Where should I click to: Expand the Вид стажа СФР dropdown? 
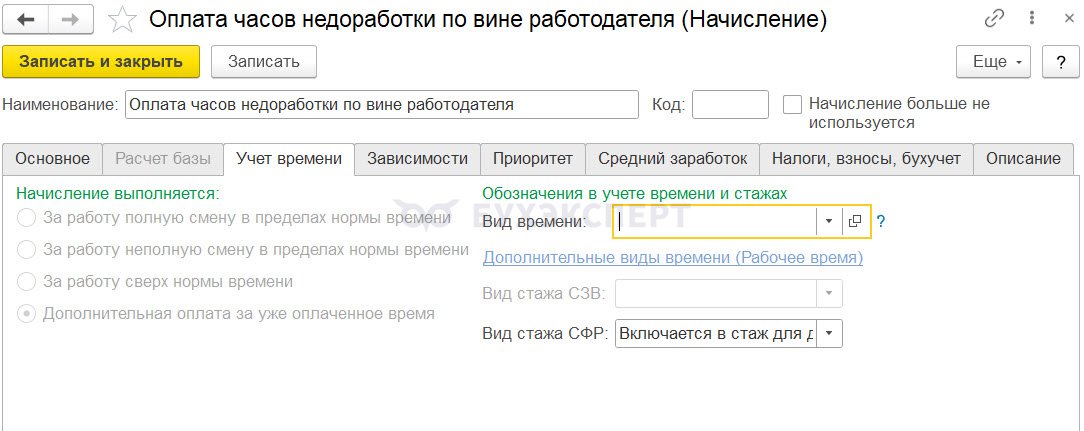coord(830,333)
